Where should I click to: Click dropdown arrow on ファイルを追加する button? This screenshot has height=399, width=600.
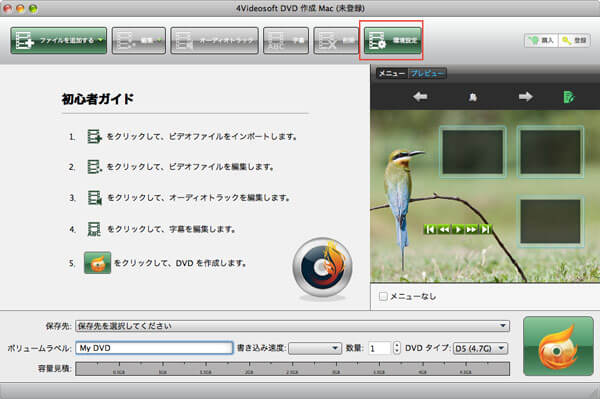pyautogui.click(x=101, y=40)
